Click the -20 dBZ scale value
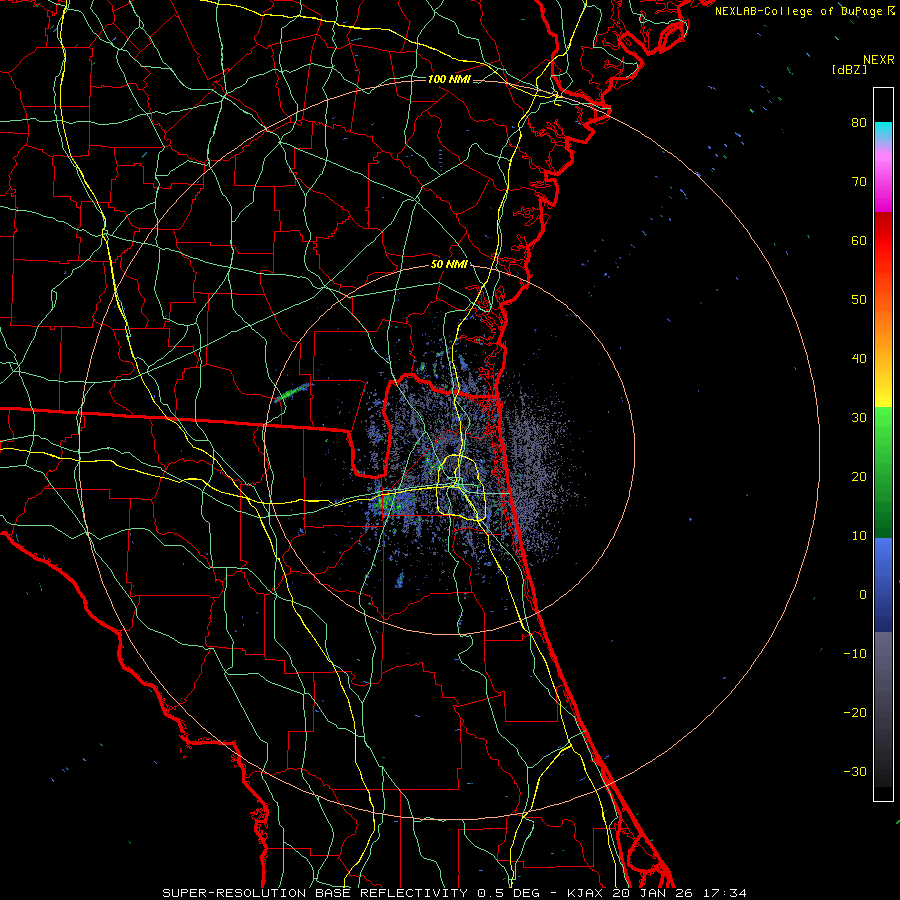The width and height of the screenshot is (900, 900). point(855,712)
